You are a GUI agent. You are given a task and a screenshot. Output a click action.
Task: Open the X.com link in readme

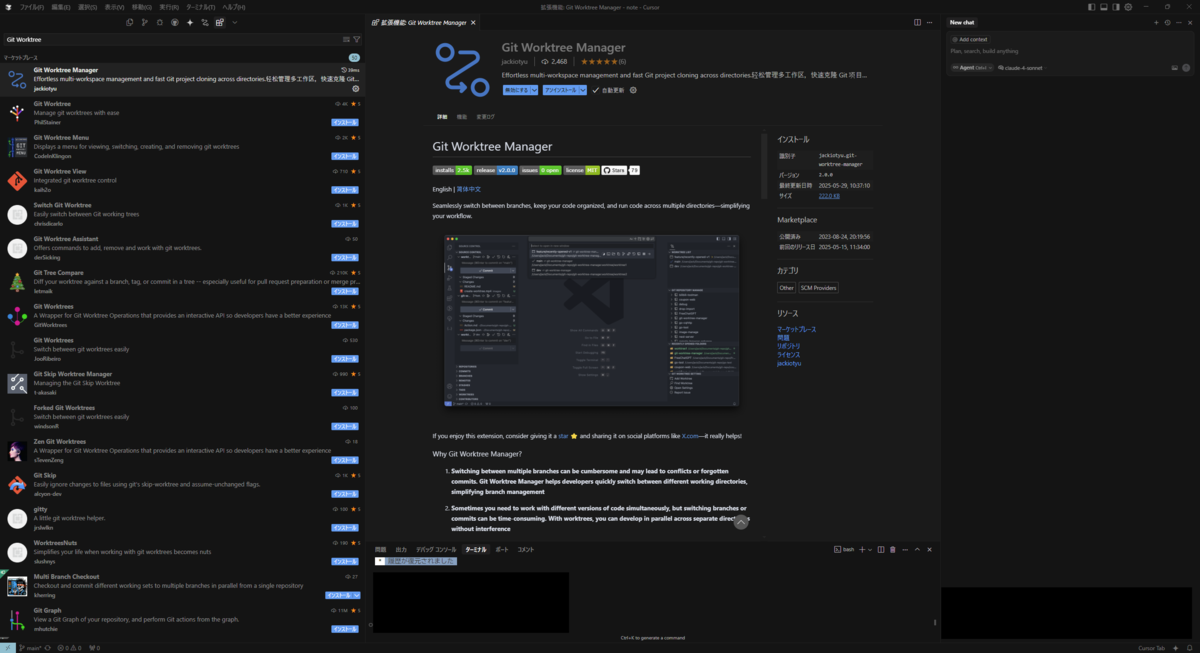coord(690,436)
